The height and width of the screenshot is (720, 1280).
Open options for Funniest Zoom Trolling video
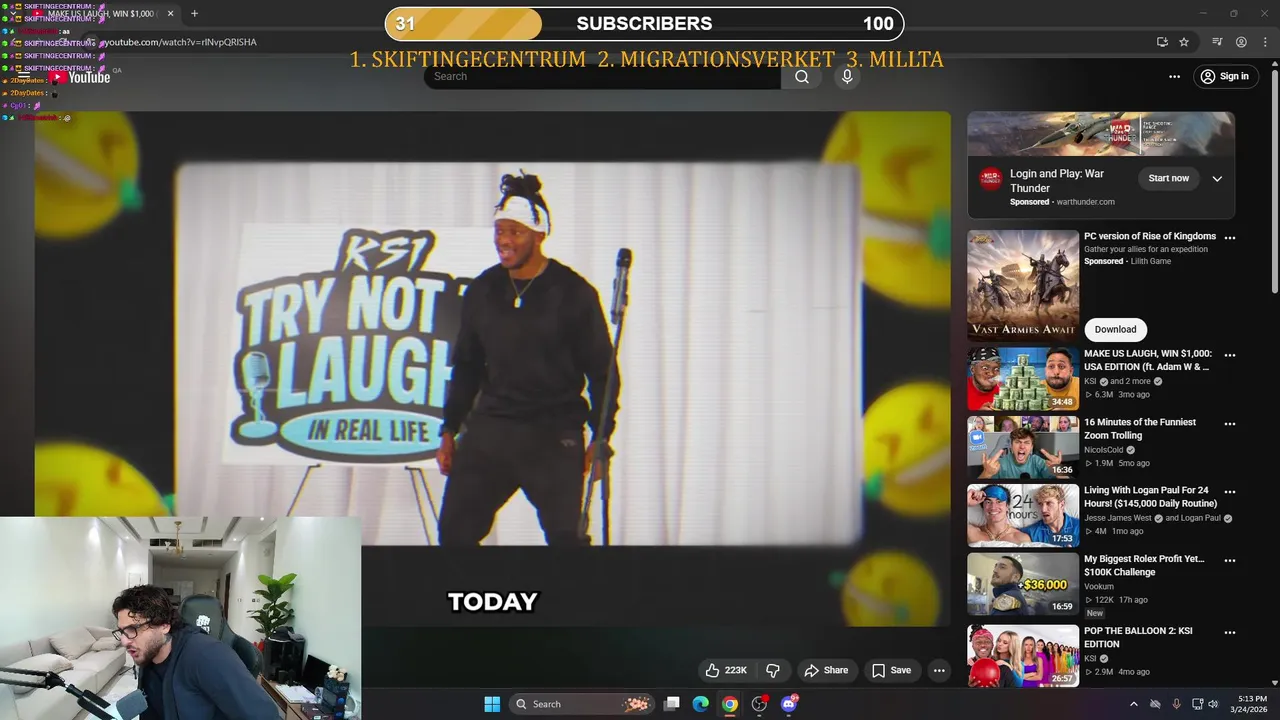pos(1230,424)
